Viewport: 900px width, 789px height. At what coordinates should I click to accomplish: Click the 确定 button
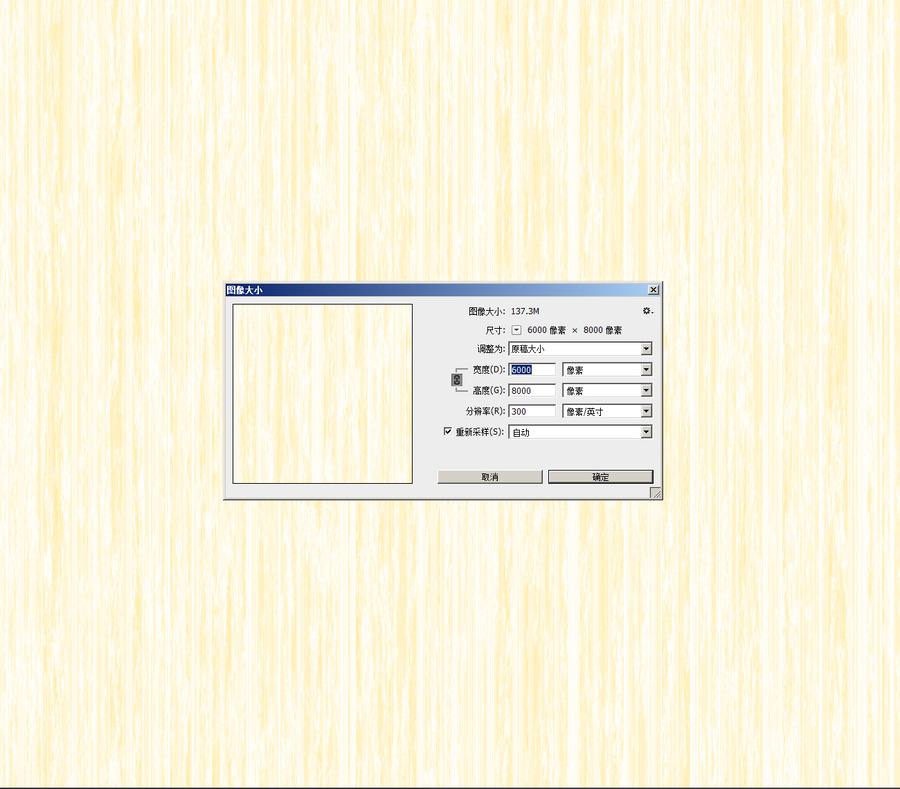600,477
